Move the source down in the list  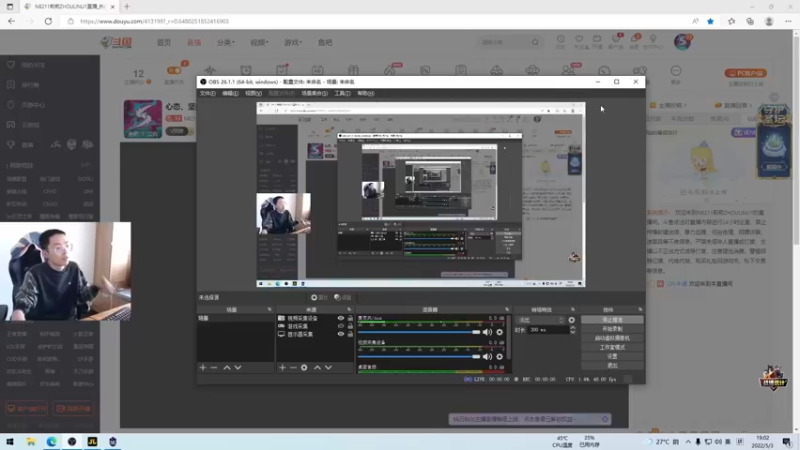point(329,367)
